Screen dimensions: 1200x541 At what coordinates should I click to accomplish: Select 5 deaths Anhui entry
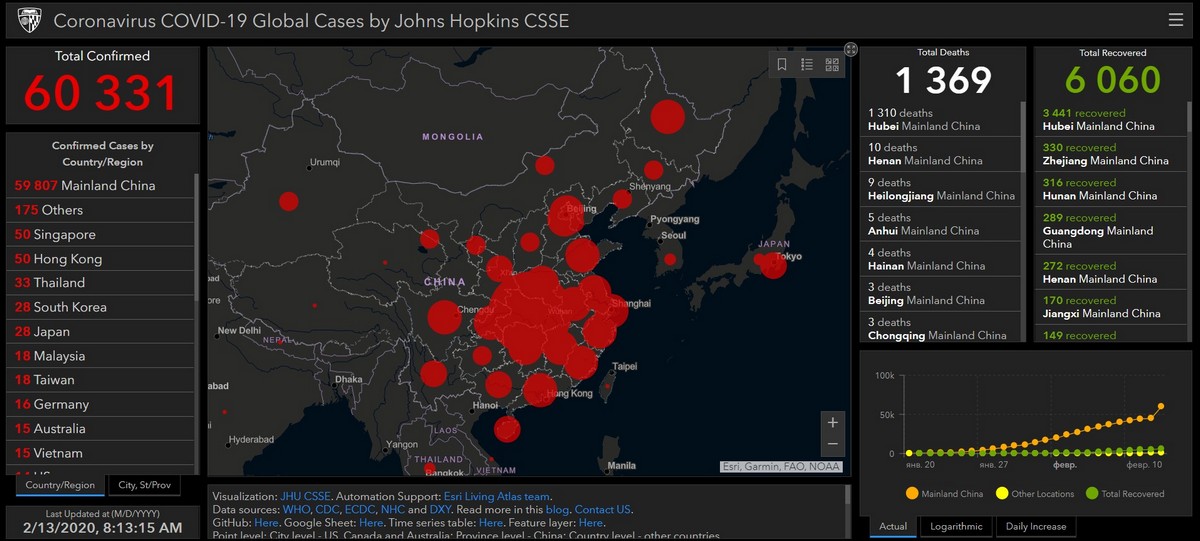point(940,224)
